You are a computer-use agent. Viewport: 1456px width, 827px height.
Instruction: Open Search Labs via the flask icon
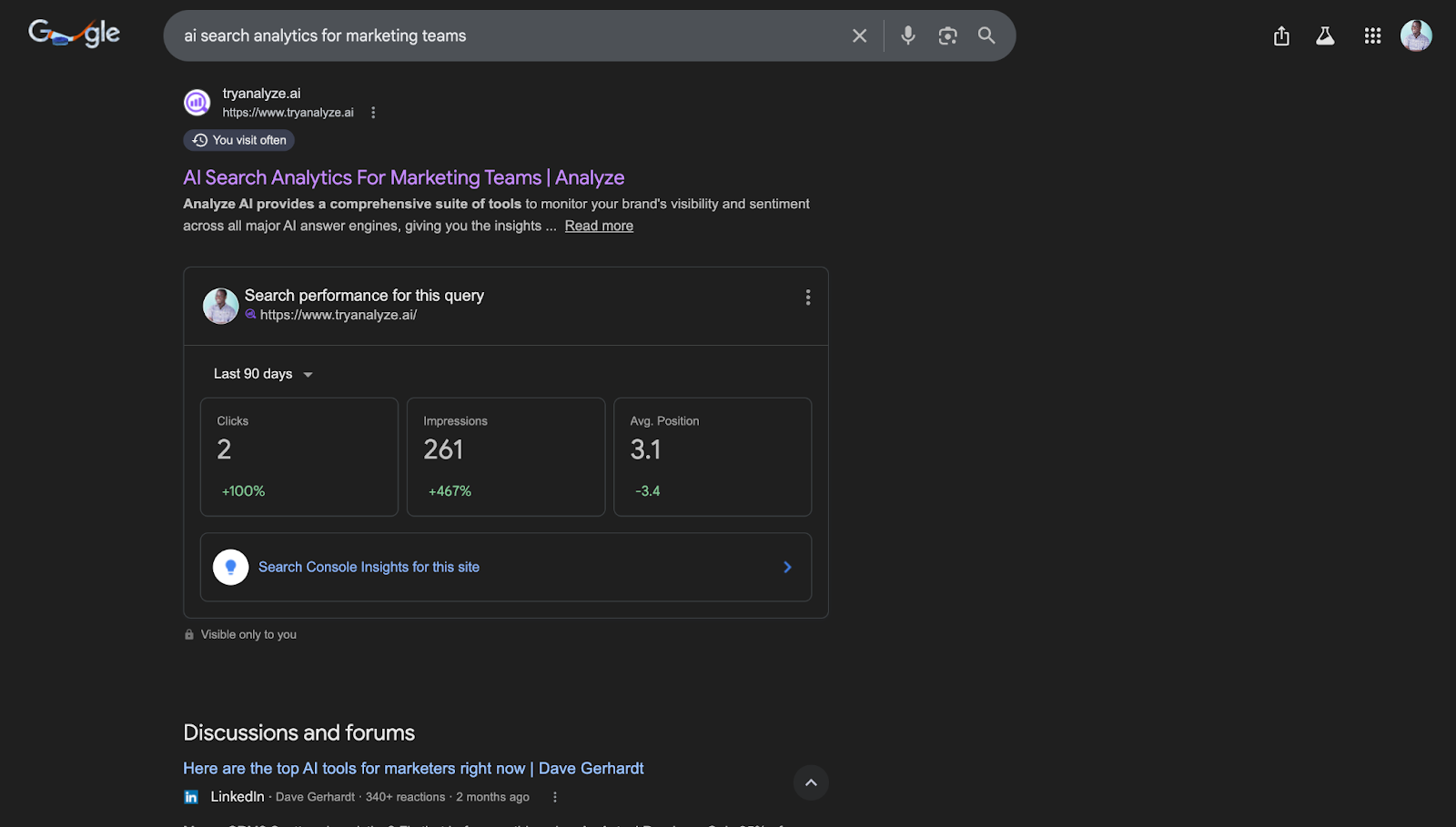tap(1325, 35)
